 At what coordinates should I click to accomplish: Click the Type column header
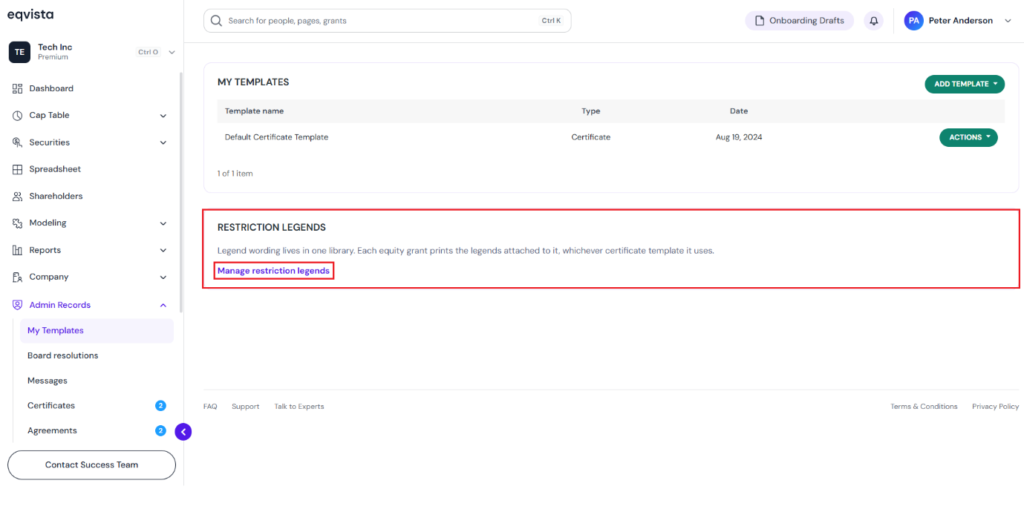tap(590, 111)
